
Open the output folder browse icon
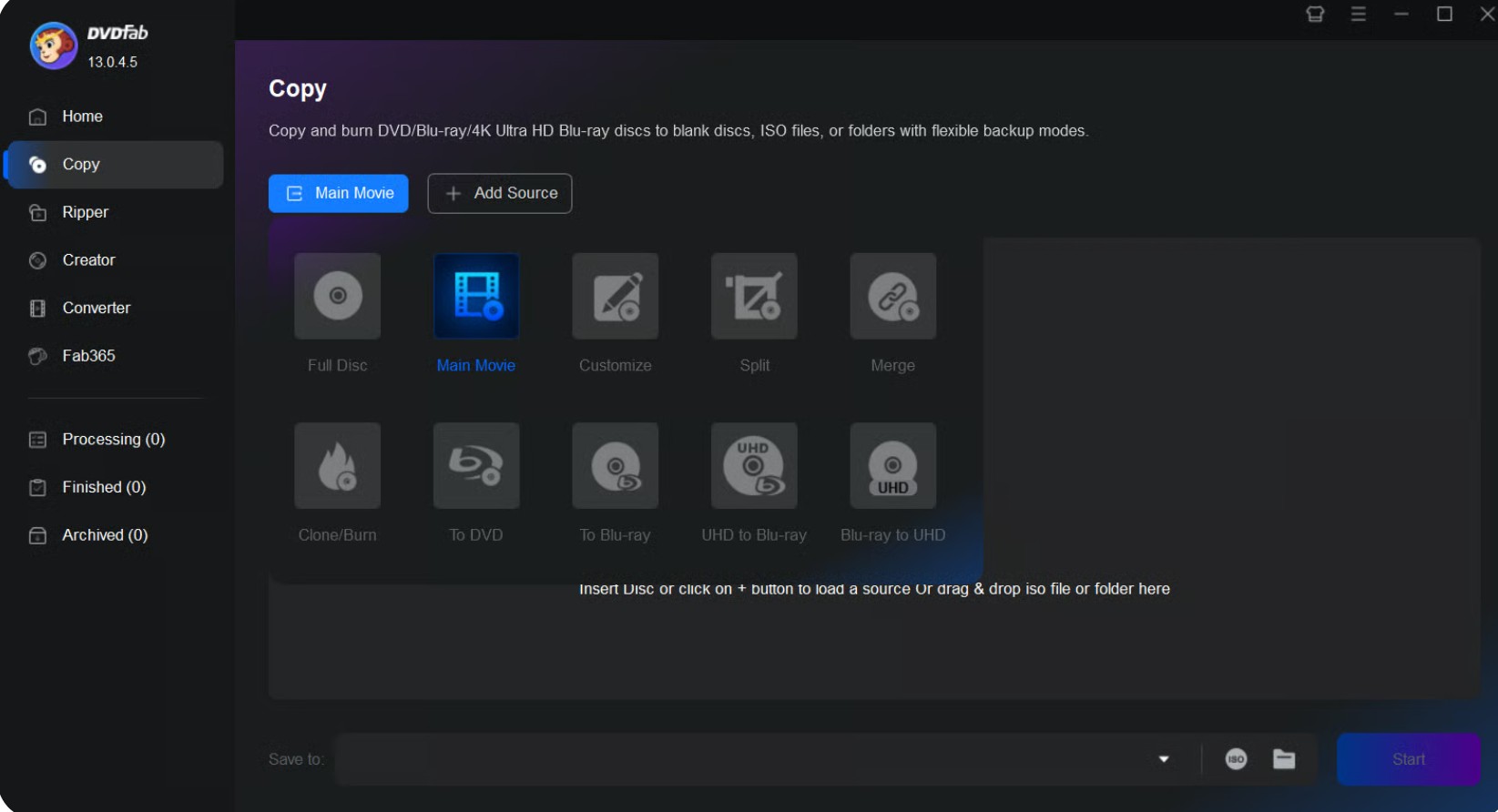point(1284,759)
